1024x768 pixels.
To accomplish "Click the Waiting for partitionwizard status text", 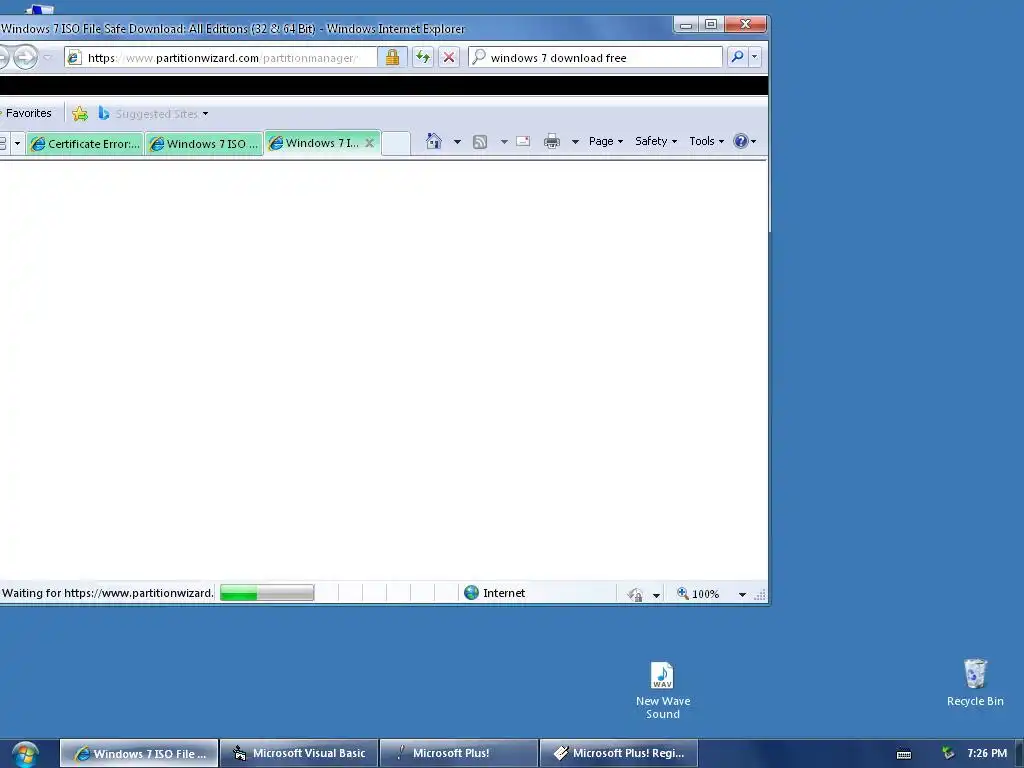I will point(108,593).
